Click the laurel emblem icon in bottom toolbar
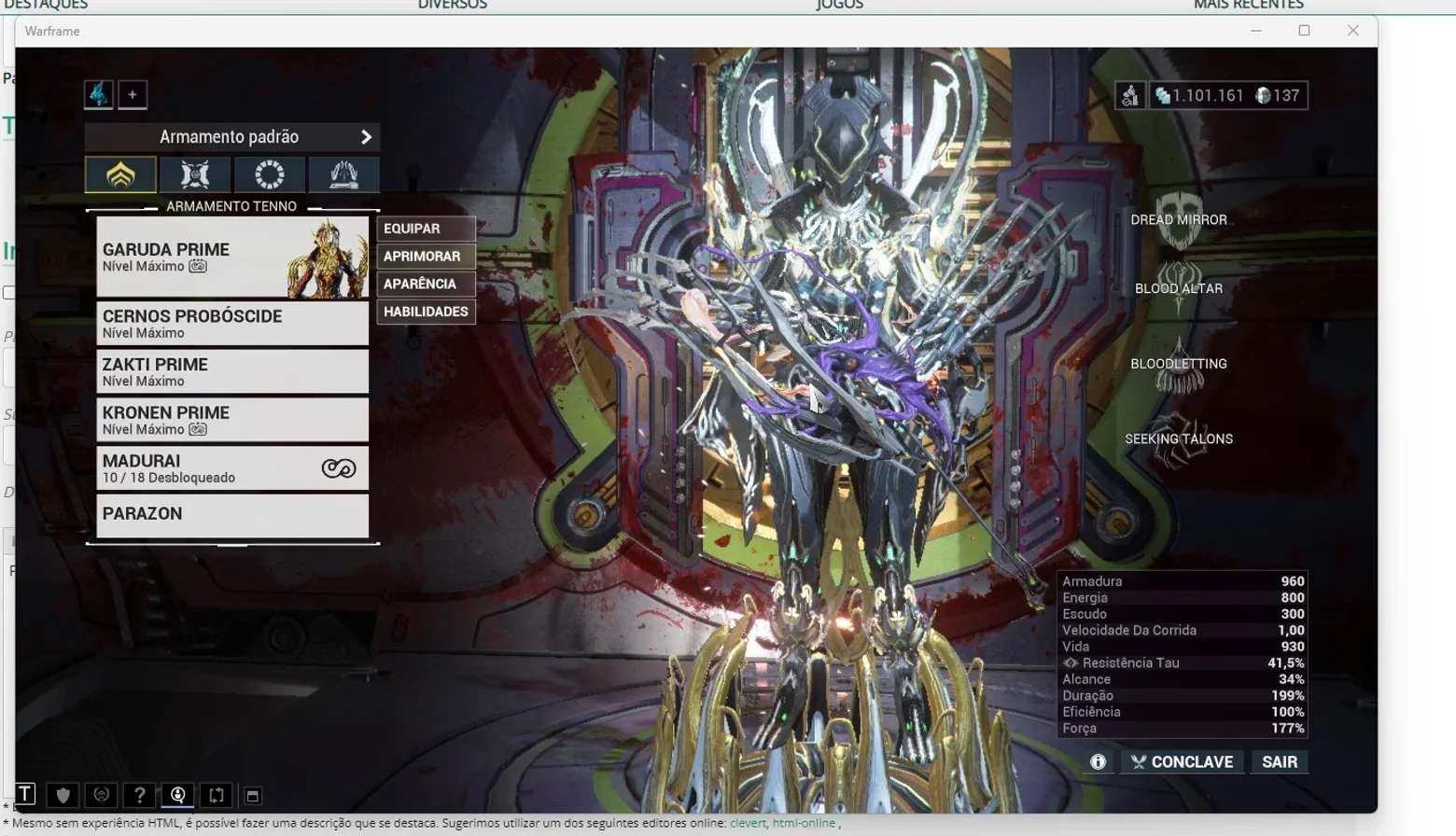The width and height of the screenshot is (1456, 836). tap(102, 795)
